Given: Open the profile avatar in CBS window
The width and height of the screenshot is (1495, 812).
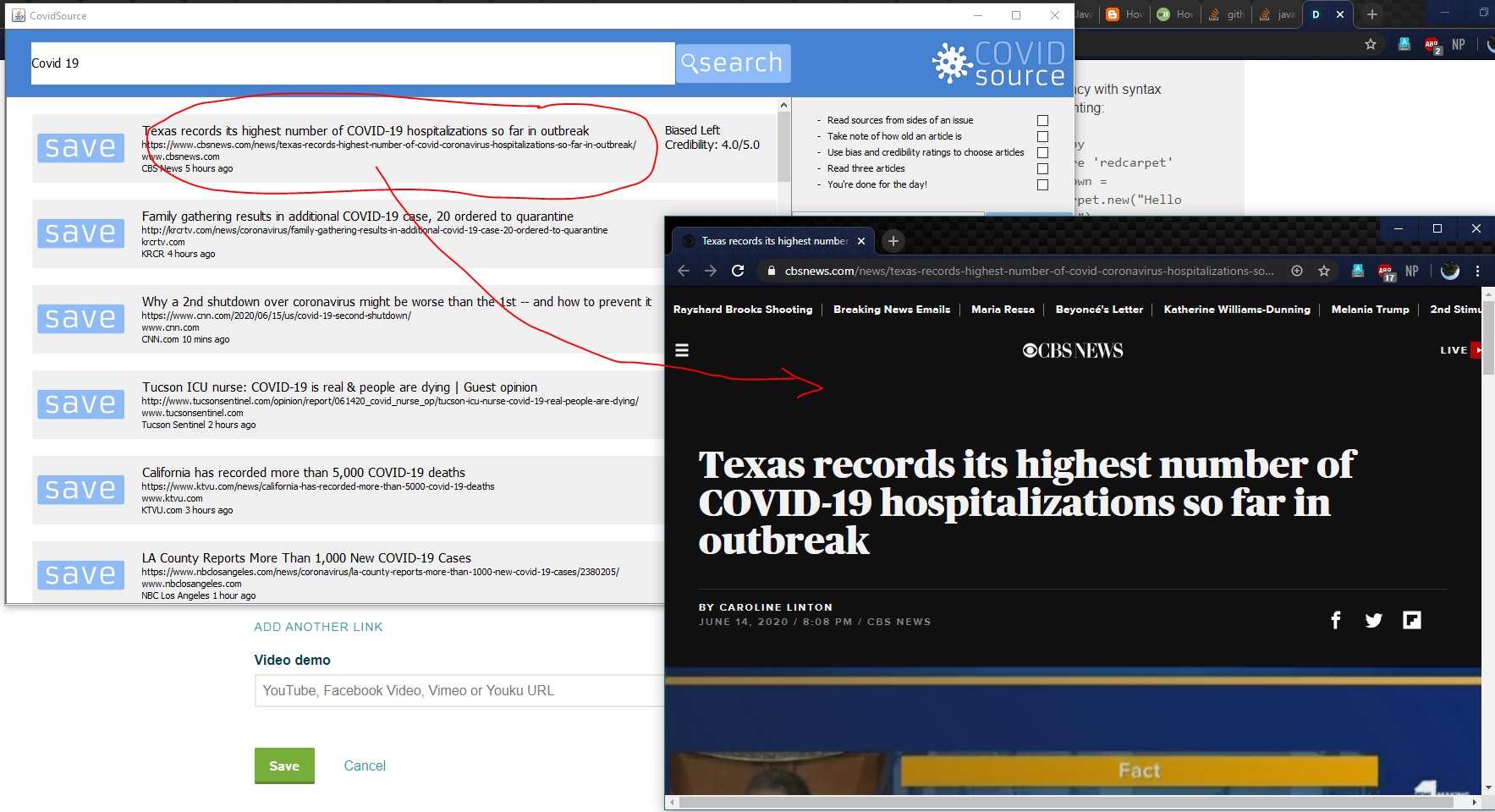Looking at the screenshot, I should 1450,271.
